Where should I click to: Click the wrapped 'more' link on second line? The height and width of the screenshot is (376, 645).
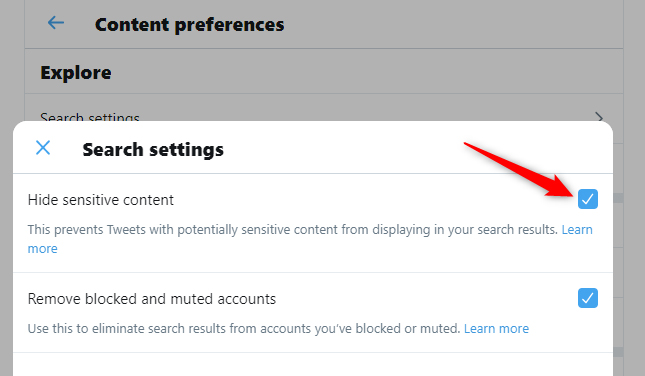pos(42,249)
